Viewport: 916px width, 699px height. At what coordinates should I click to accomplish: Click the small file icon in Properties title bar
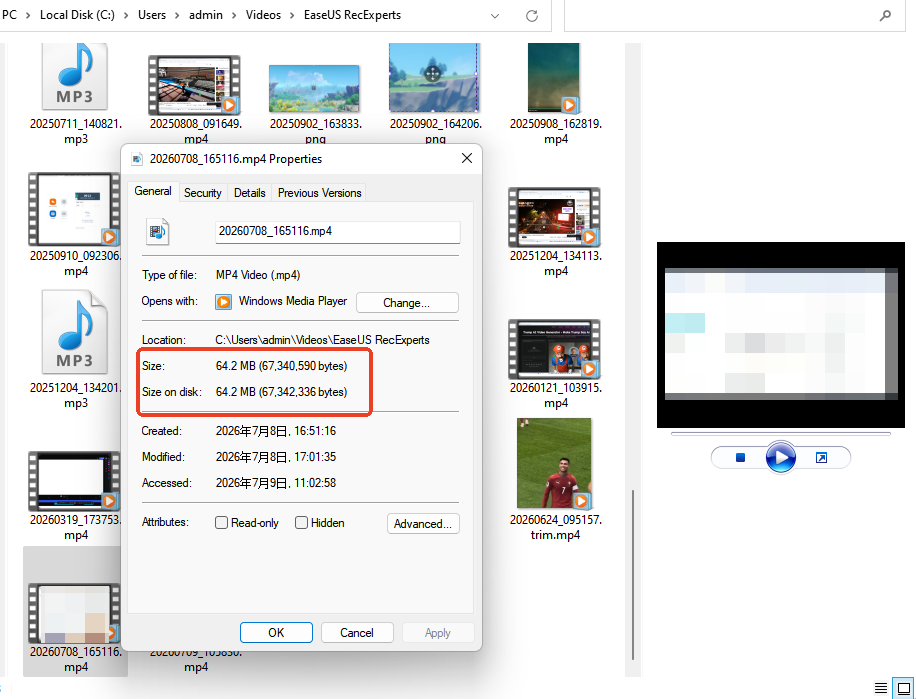coord(137,159)
